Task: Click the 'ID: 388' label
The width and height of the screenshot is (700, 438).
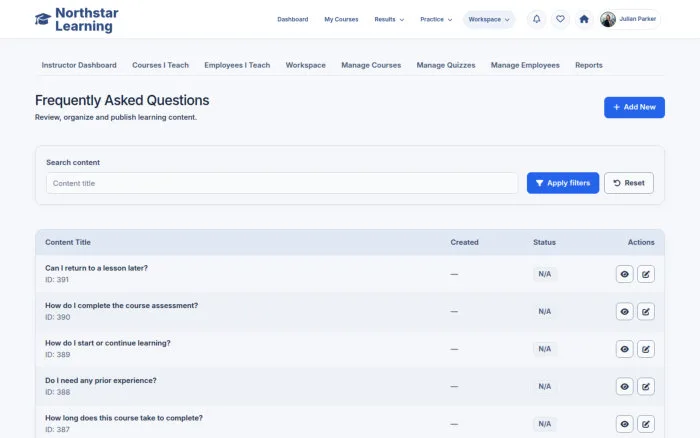Action: [58, 392]
